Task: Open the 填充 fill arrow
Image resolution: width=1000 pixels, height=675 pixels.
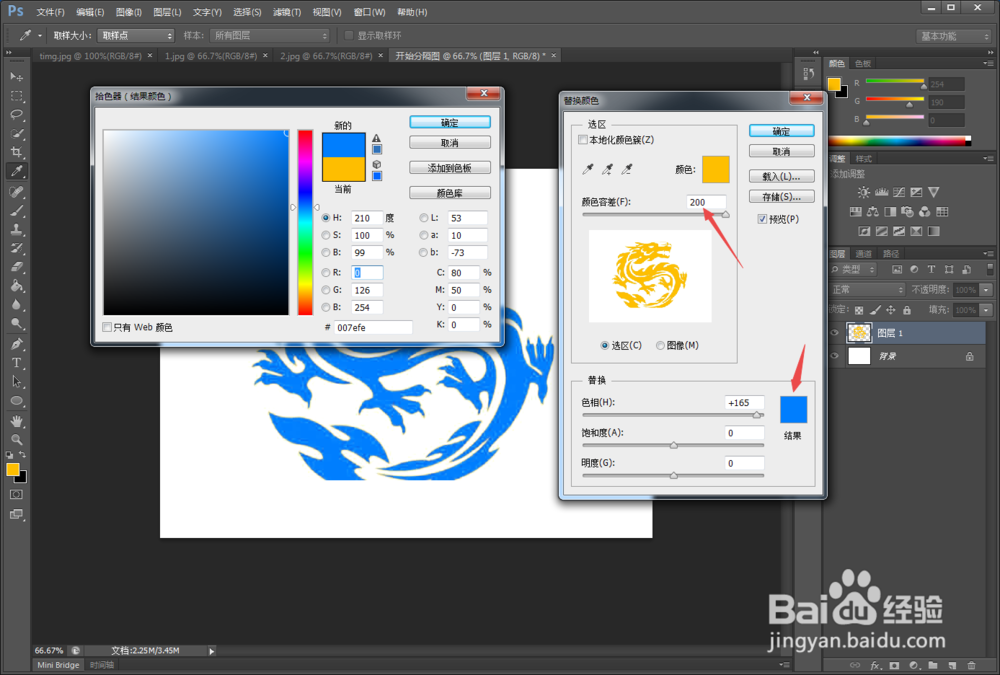Action: pos(987,310)
